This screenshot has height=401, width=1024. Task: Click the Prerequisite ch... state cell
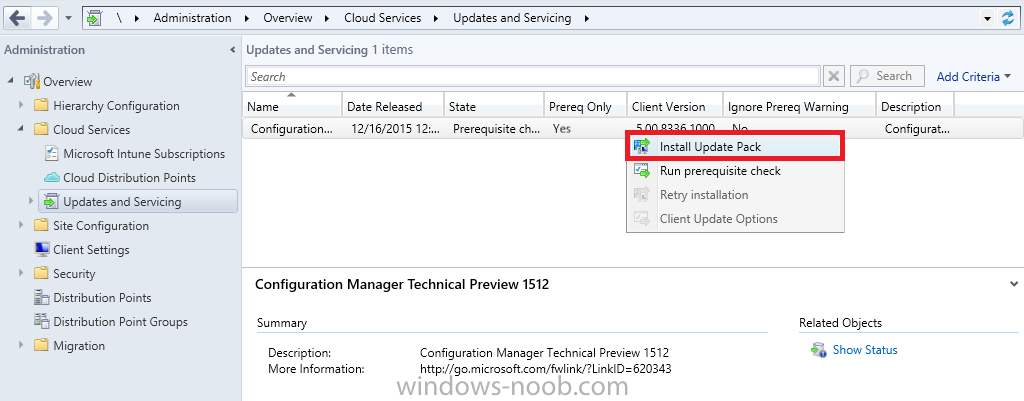tap(494, 129)
